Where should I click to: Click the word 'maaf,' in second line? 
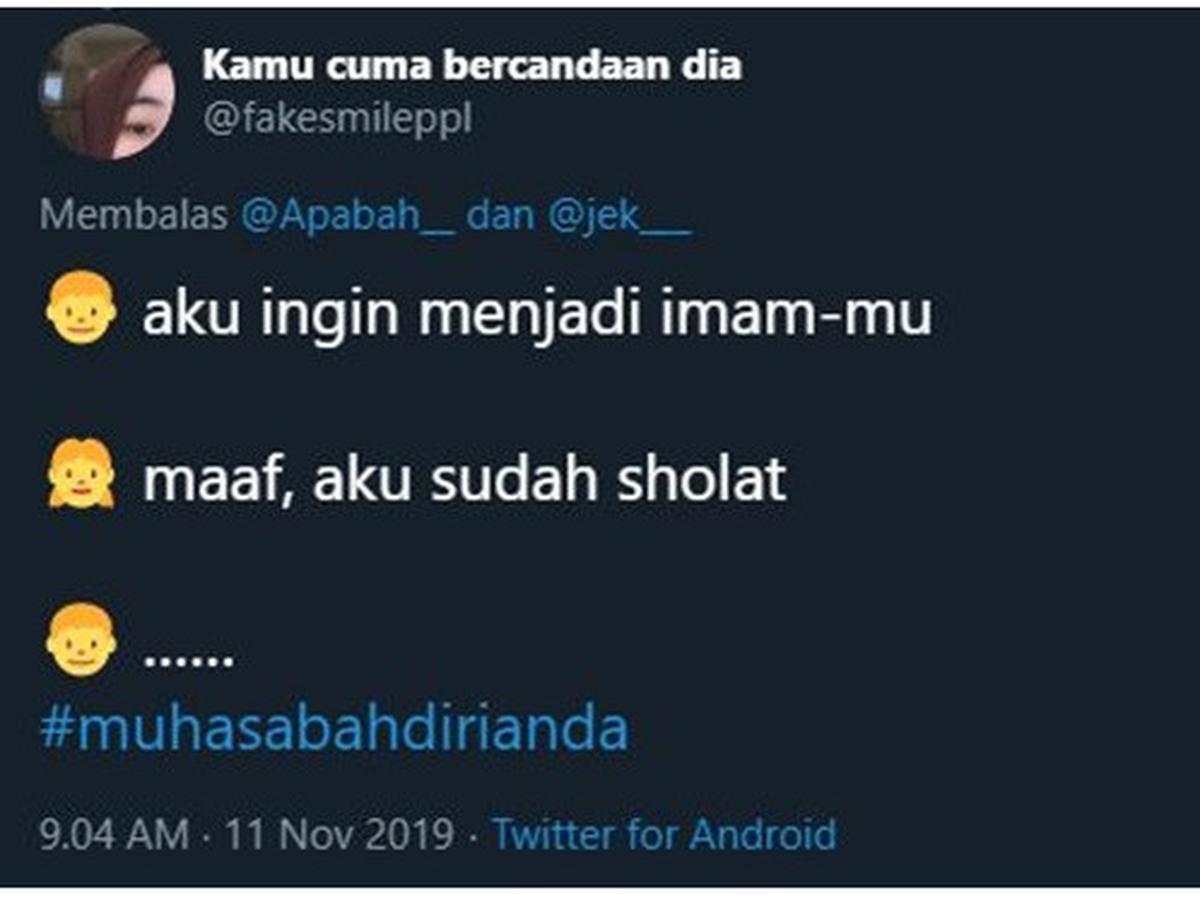pos(220,482)
